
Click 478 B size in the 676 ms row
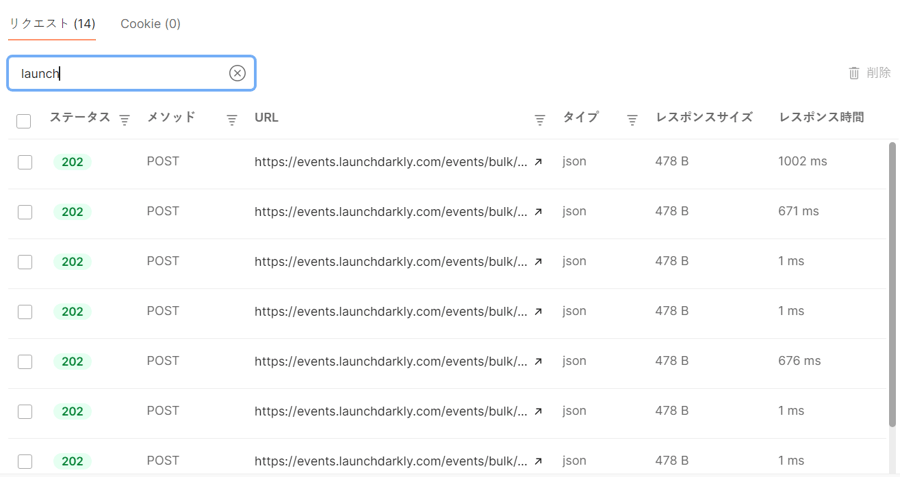click(672, 361)
